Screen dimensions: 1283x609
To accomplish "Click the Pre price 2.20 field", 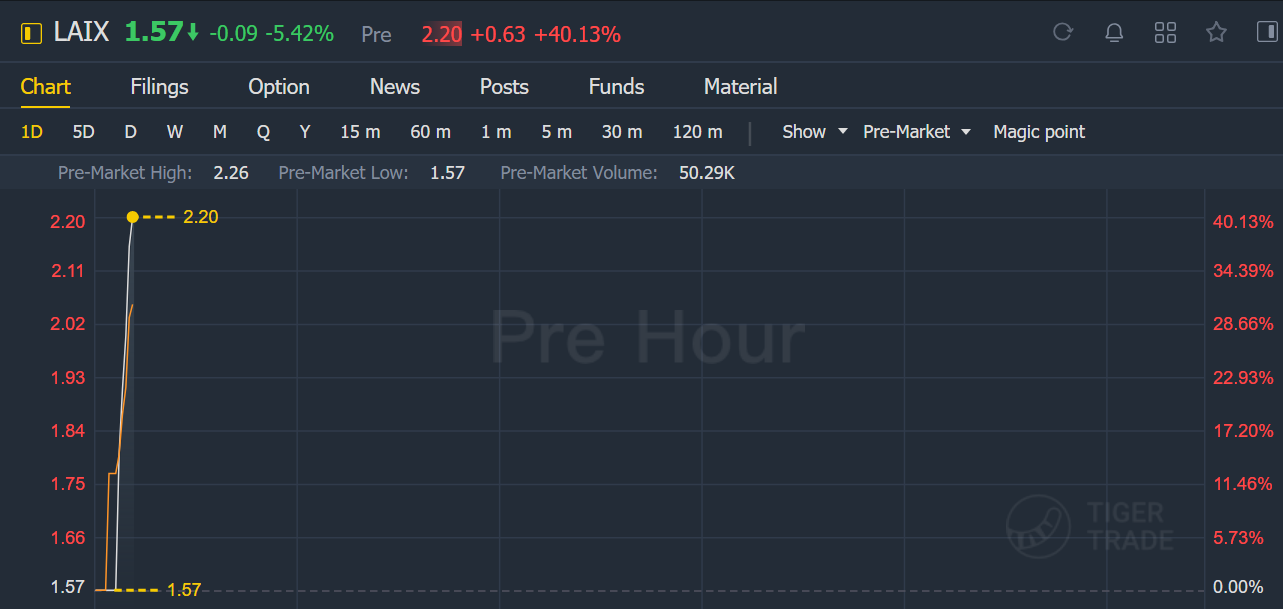I will pos(441,35).
